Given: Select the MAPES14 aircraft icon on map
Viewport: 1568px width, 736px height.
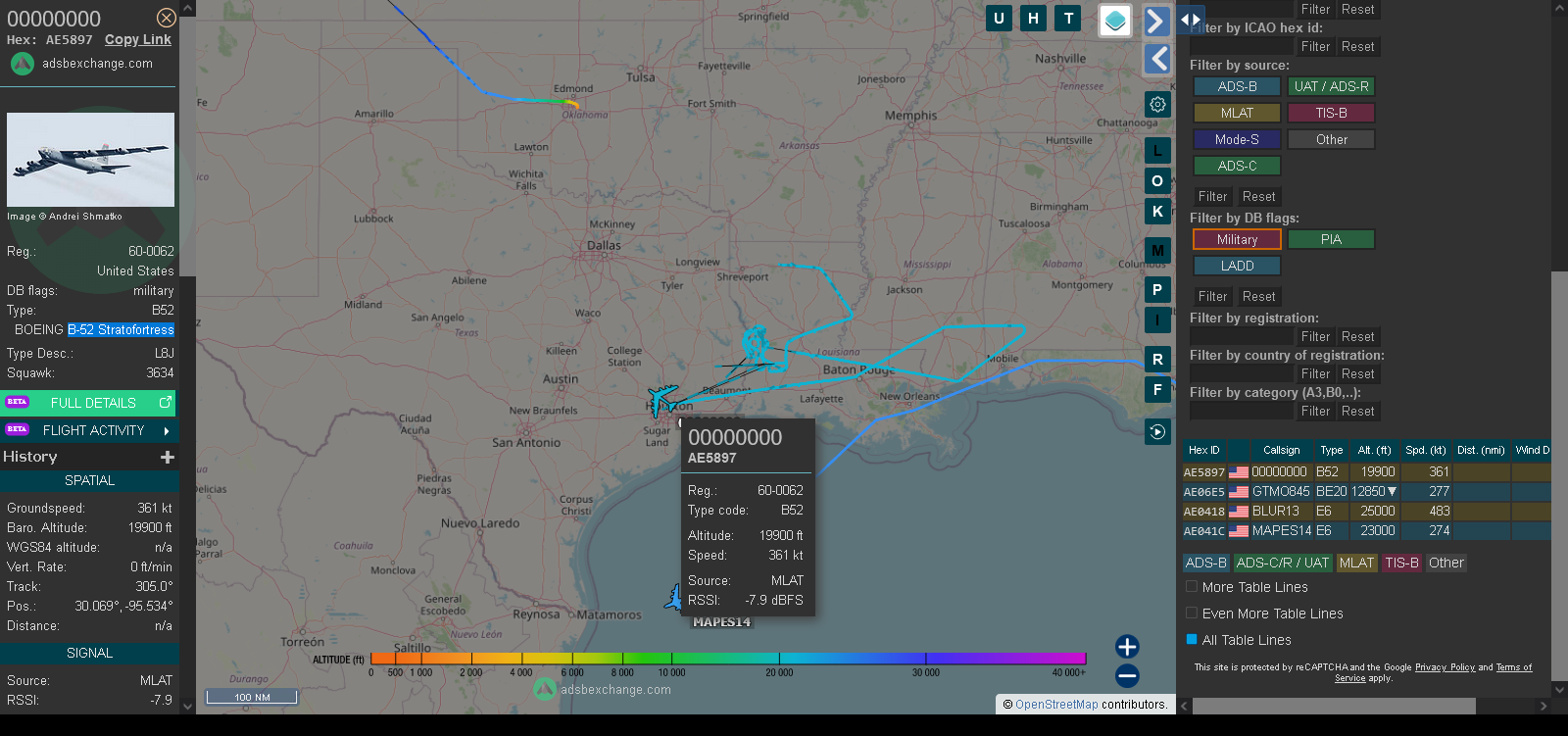Looking at the screenshot, I should click(675, 597).
